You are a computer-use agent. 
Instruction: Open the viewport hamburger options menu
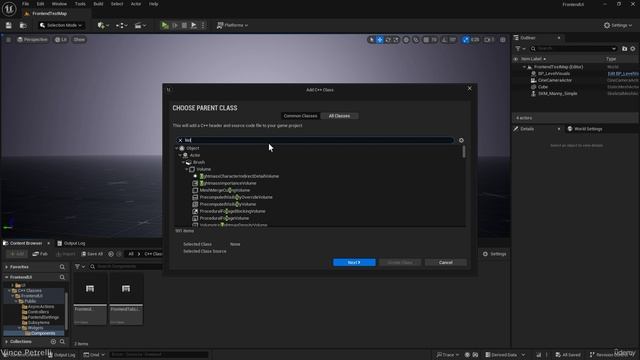coord(8,40)
